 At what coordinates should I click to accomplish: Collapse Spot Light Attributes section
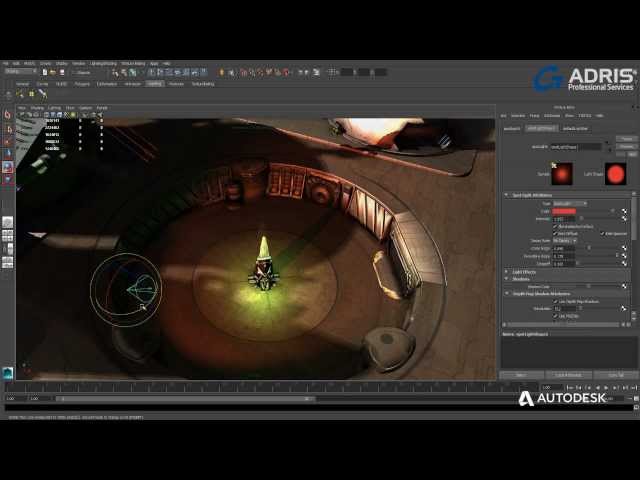507,195
